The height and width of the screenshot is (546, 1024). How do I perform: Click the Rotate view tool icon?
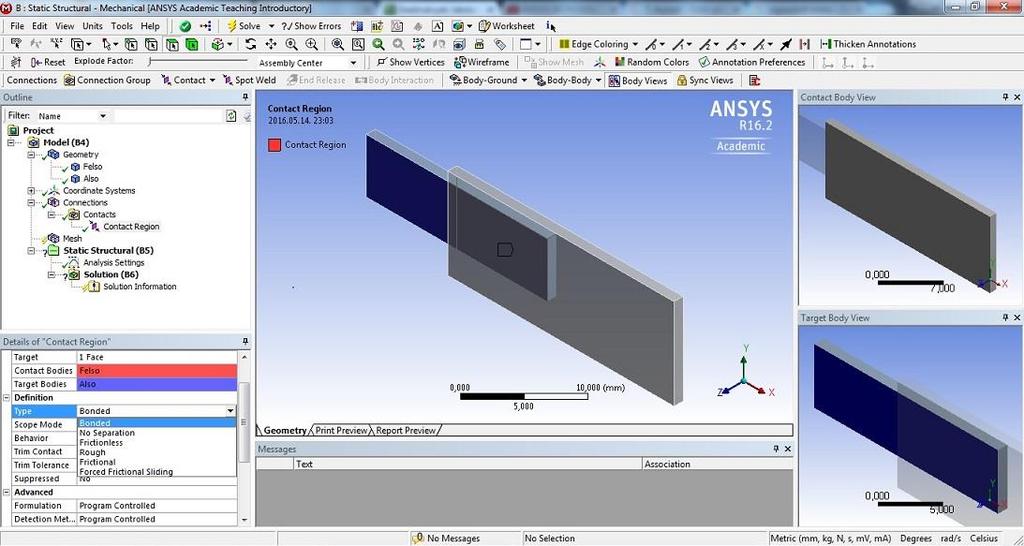point(251,44)
